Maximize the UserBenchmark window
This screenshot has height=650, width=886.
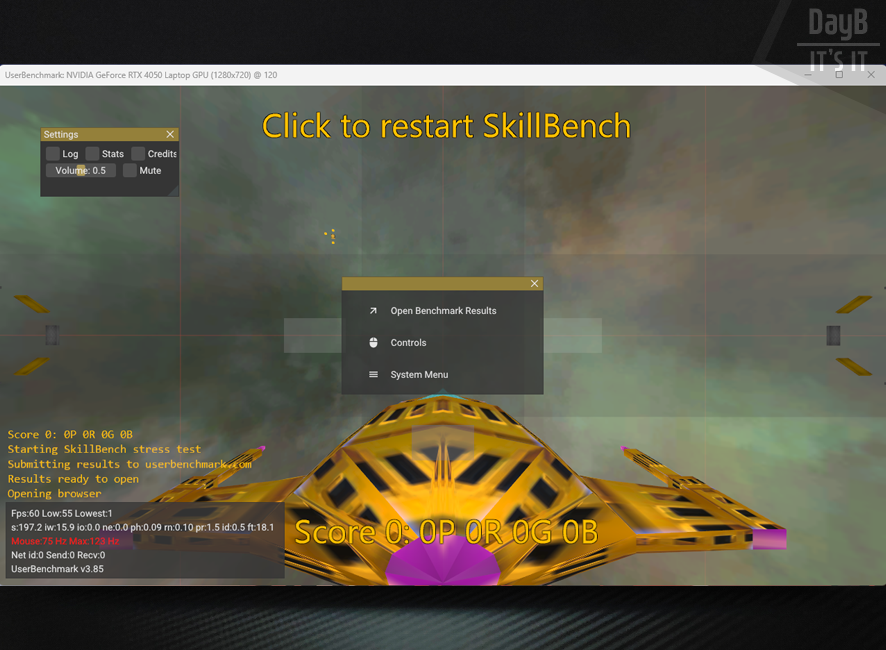coord(839,75)
